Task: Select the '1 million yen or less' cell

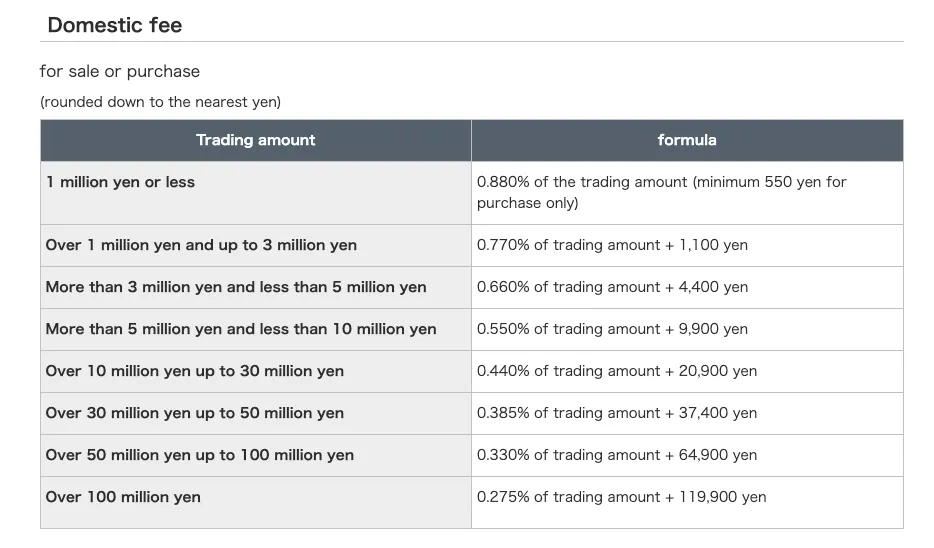Action: (256, 193)
